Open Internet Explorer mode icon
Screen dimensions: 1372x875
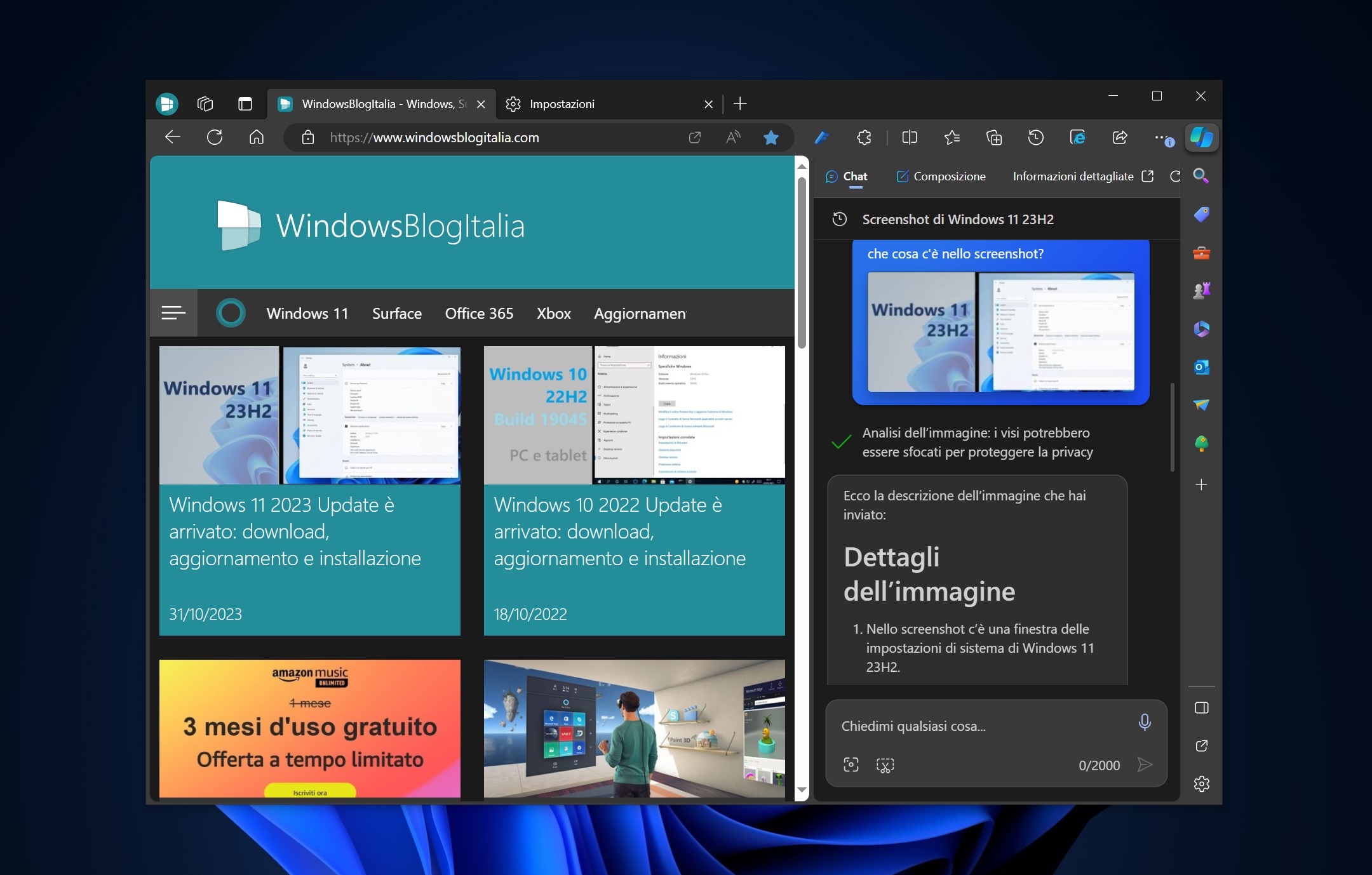tap(1077, 137)
